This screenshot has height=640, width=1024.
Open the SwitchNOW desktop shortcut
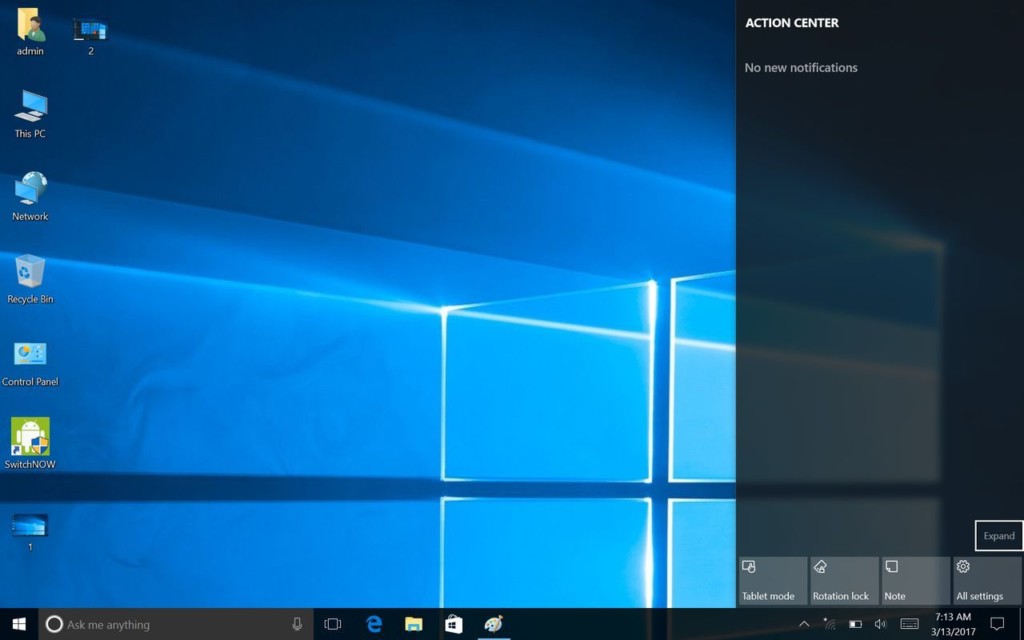pos(30,438)
